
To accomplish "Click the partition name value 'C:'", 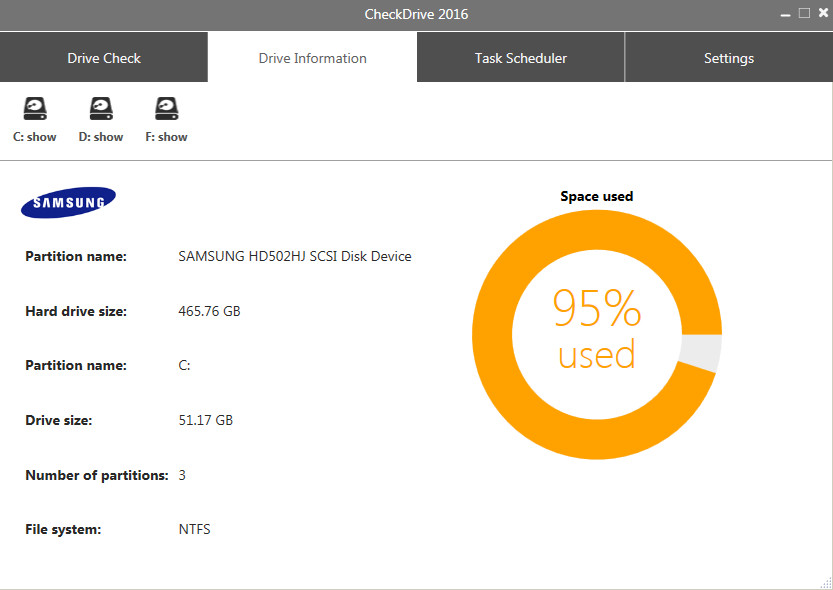I will click(x=184, y=365).
